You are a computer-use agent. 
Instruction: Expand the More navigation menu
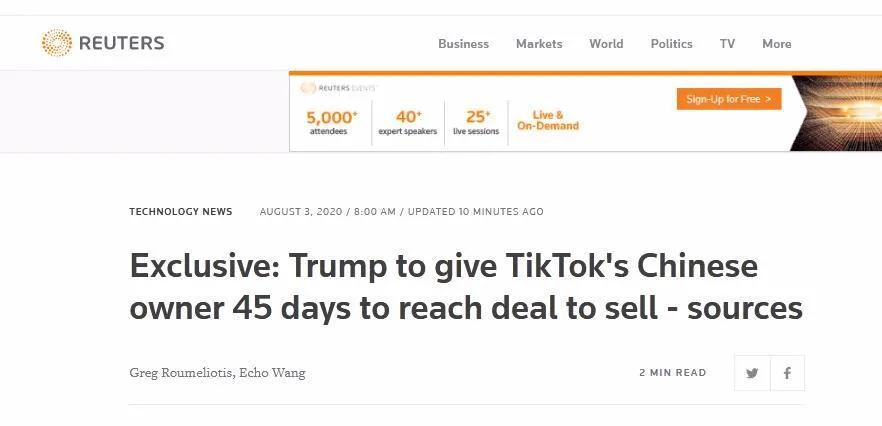[x=776, y=44]
